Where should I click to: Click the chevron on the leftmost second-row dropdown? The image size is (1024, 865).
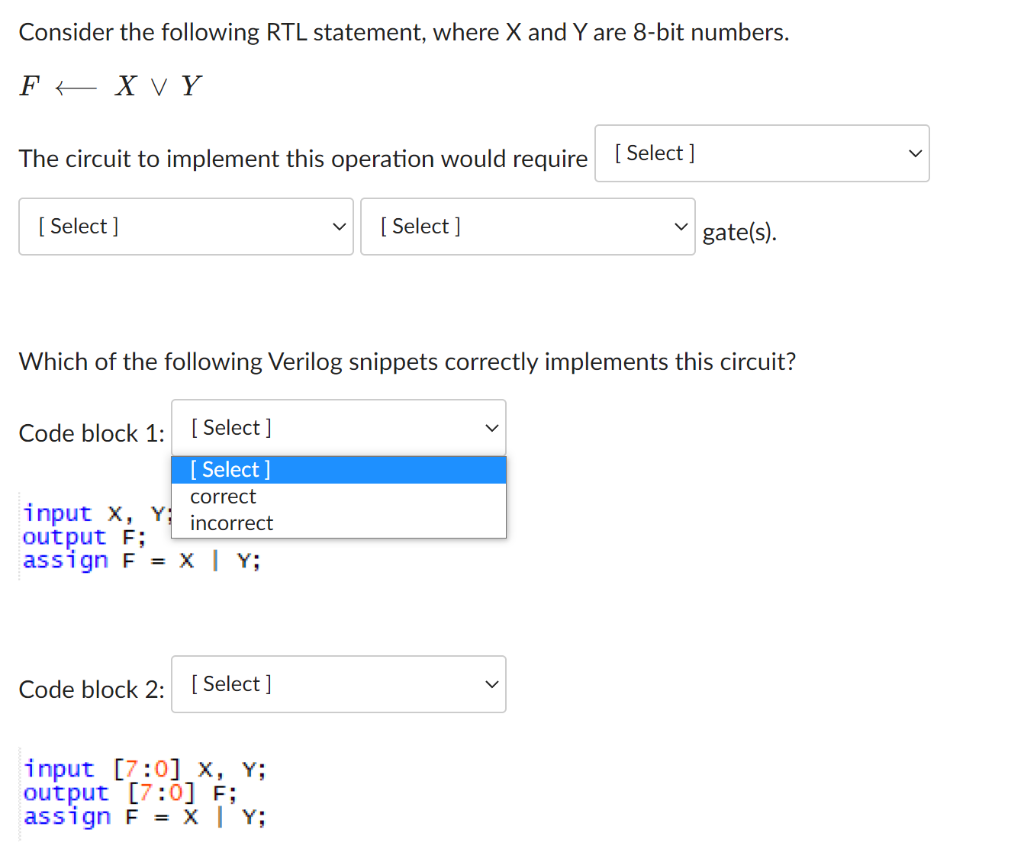tap(338, 227)
